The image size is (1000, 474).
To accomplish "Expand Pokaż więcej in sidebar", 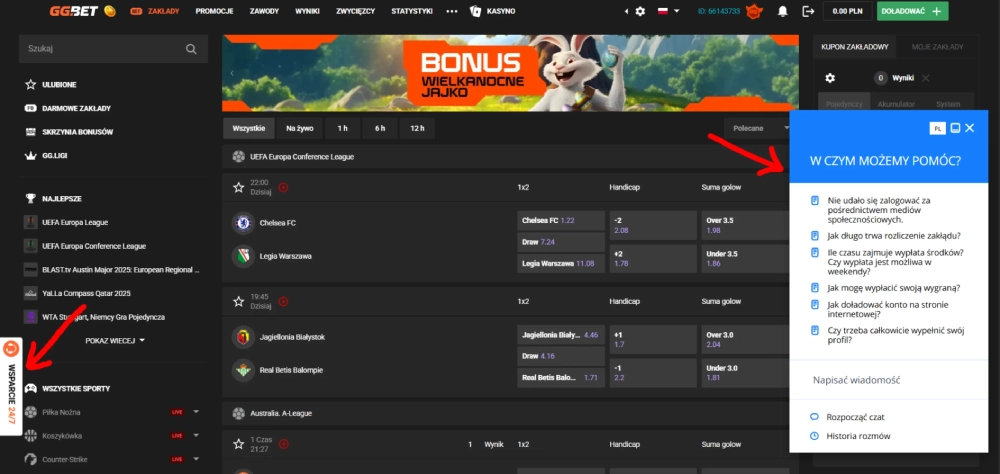I will tap(115, 341).
